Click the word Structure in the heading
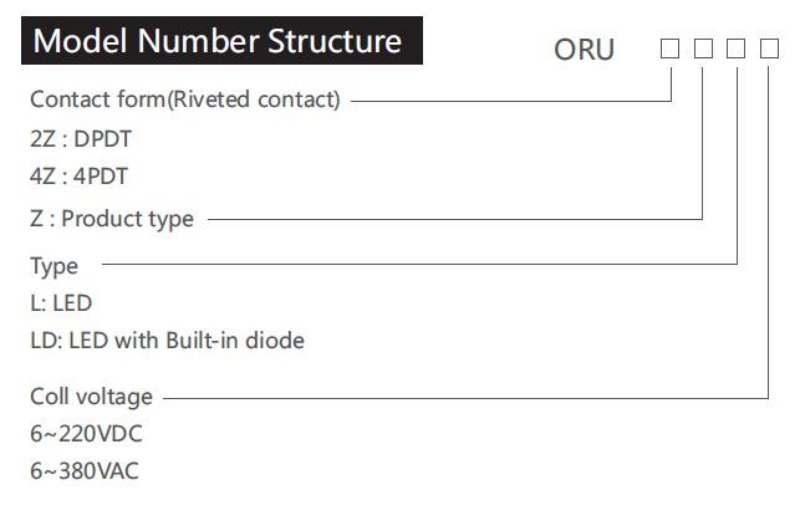Viewport: 800px width, 531px height. pyautogui.click(x=335, y=41)
